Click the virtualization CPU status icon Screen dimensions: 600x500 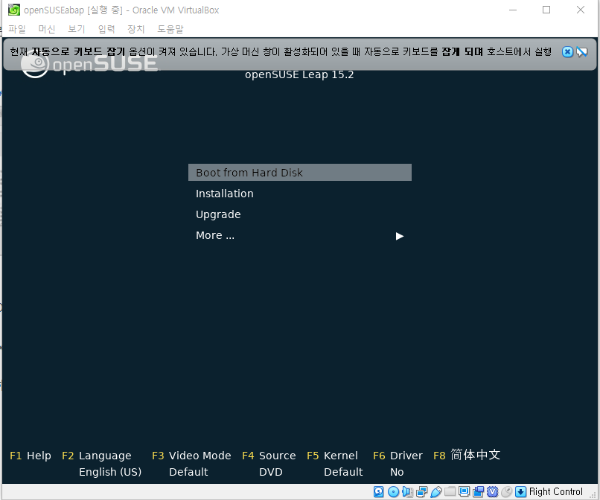[x=492, y=492]
